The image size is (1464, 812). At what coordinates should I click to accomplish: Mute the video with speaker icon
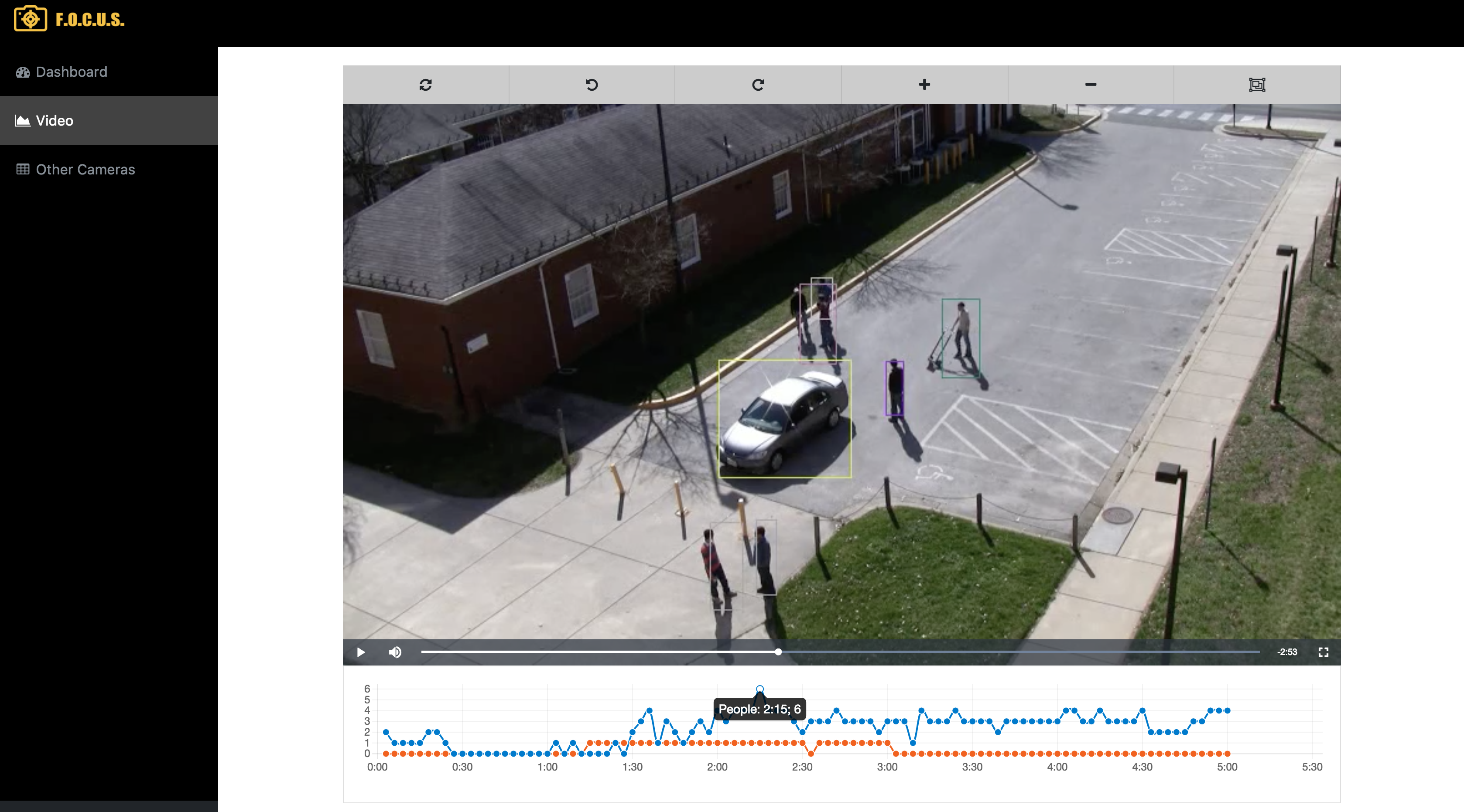395,652
